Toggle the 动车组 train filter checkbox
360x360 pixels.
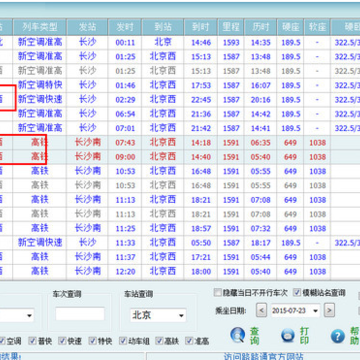[x=123, y=341]
